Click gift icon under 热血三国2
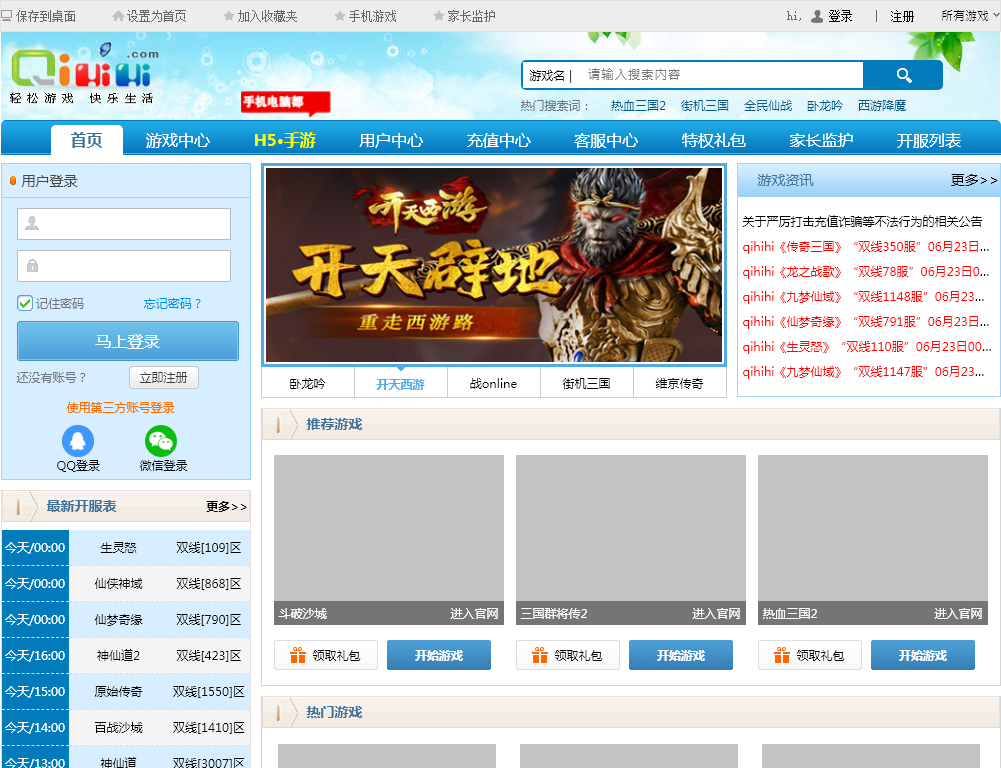This screenshot has height=768, width=1001. click(781, 655)
